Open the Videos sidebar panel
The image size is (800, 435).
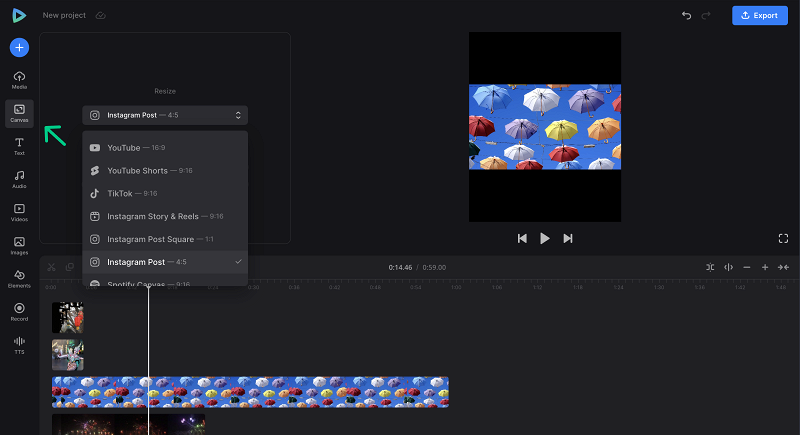tap(19, 213)
